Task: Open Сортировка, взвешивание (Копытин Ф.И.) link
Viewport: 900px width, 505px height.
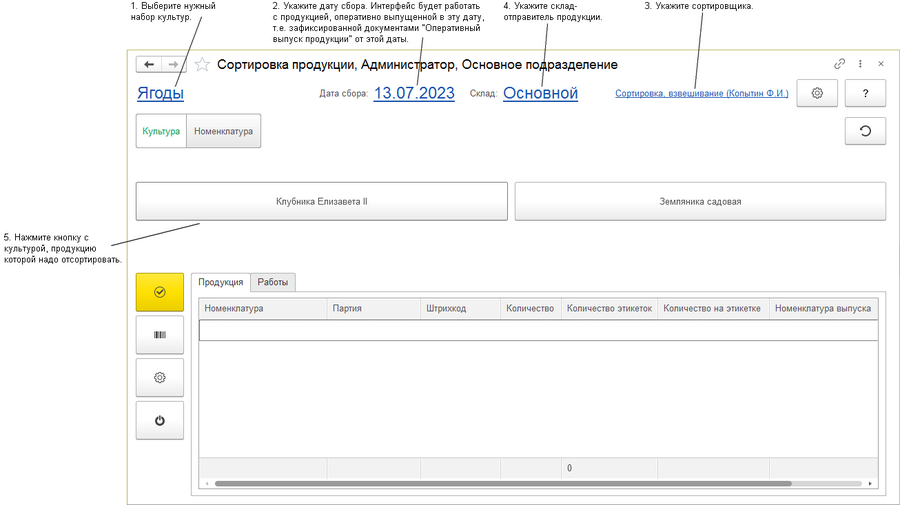Action: (x=701, y=94)
